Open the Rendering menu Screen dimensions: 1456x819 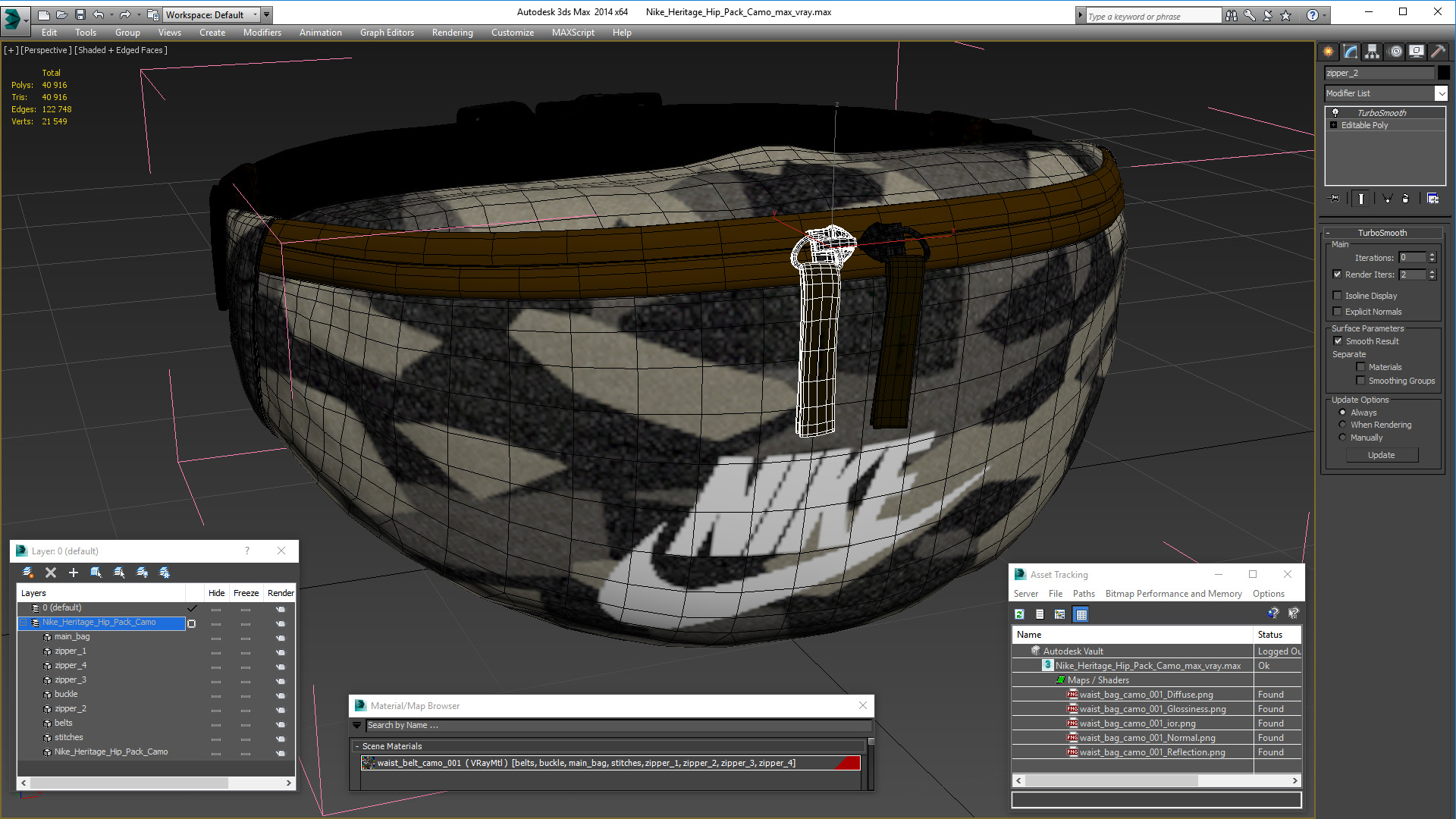click(x=453, y=33)
